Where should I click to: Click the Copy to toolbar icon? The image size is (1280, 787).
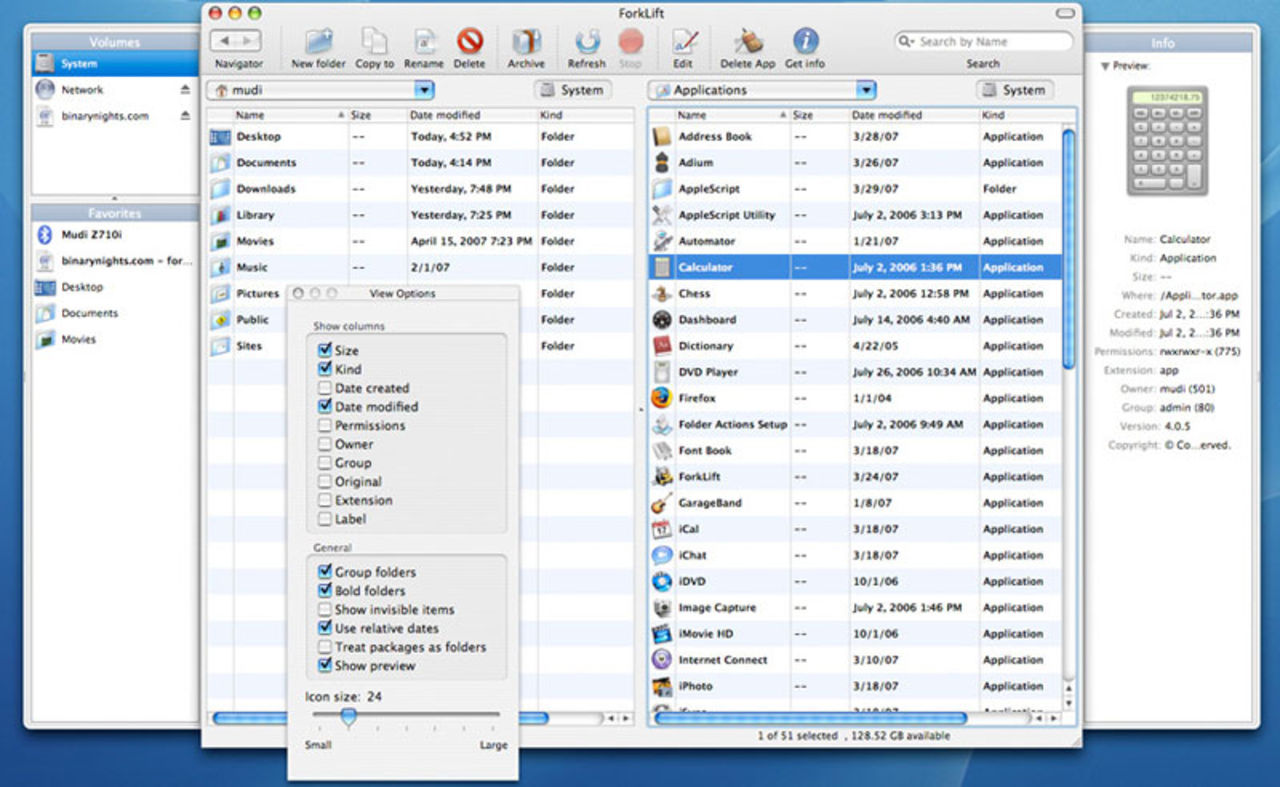tap(374, 43)
